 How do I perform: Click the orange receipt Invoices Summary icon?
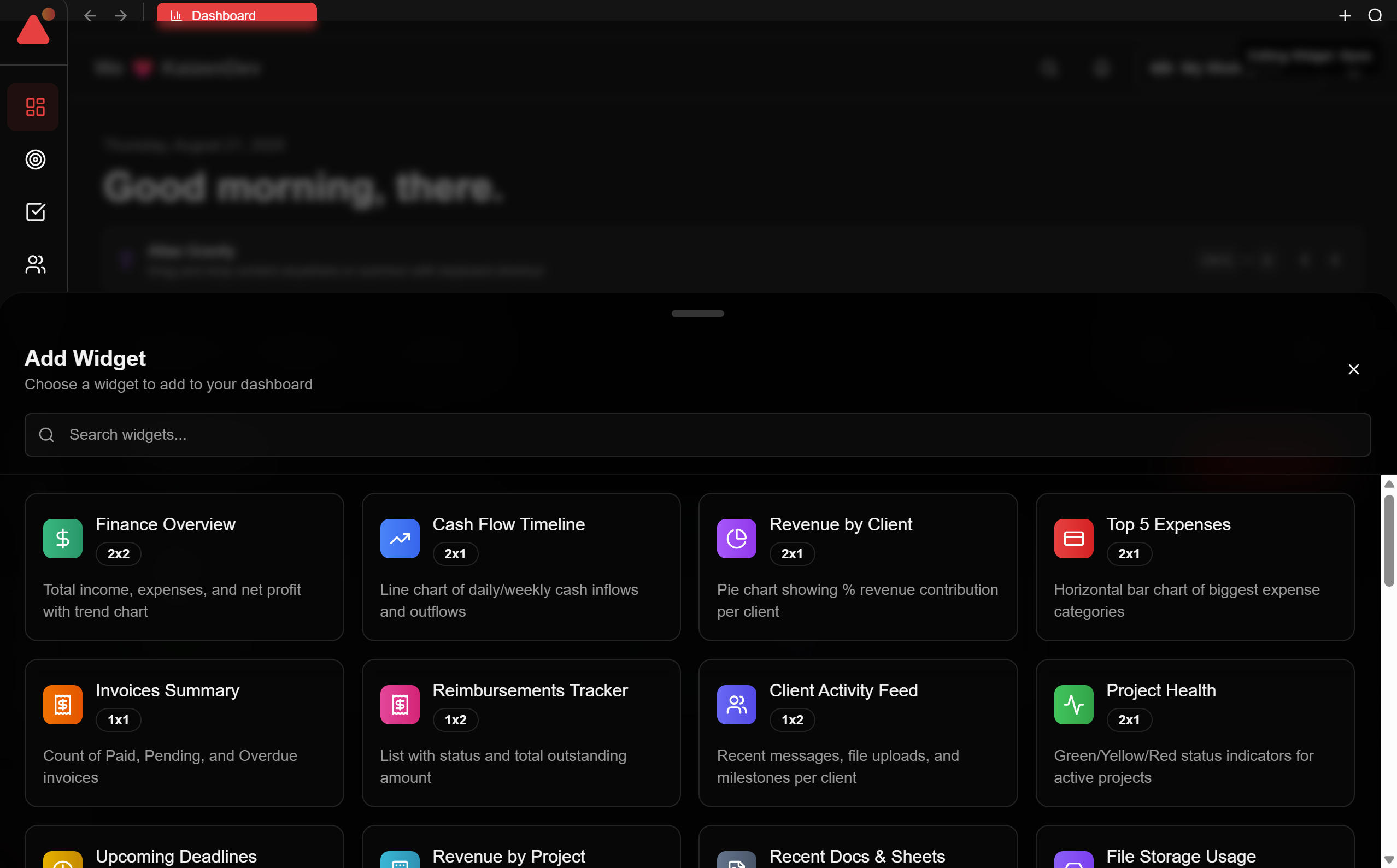[x=63, y=704]
